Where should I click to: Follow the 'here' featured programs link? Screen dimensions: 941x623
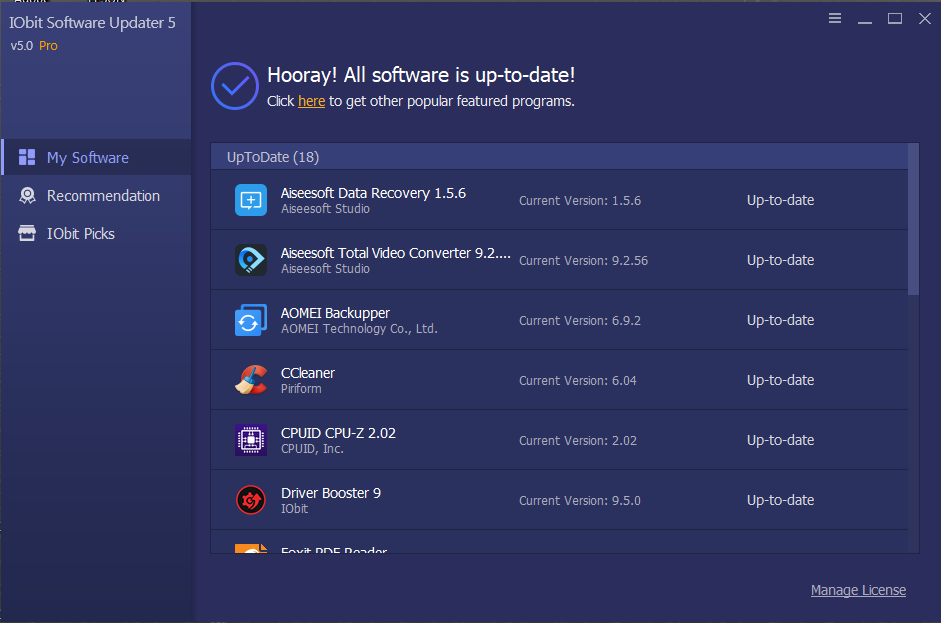point(311,101)
